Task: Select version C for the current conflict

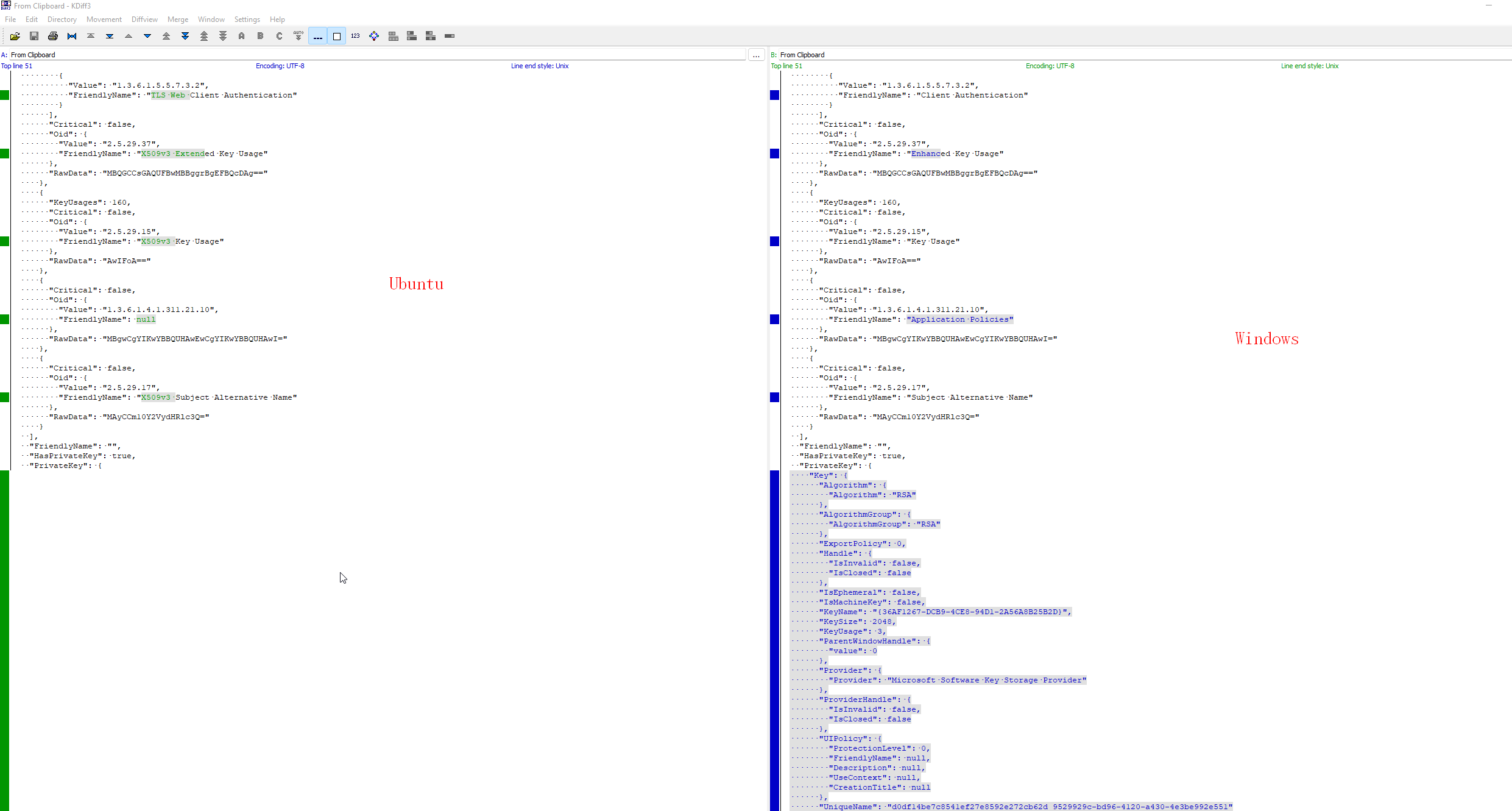Action: tap(278, 36)
